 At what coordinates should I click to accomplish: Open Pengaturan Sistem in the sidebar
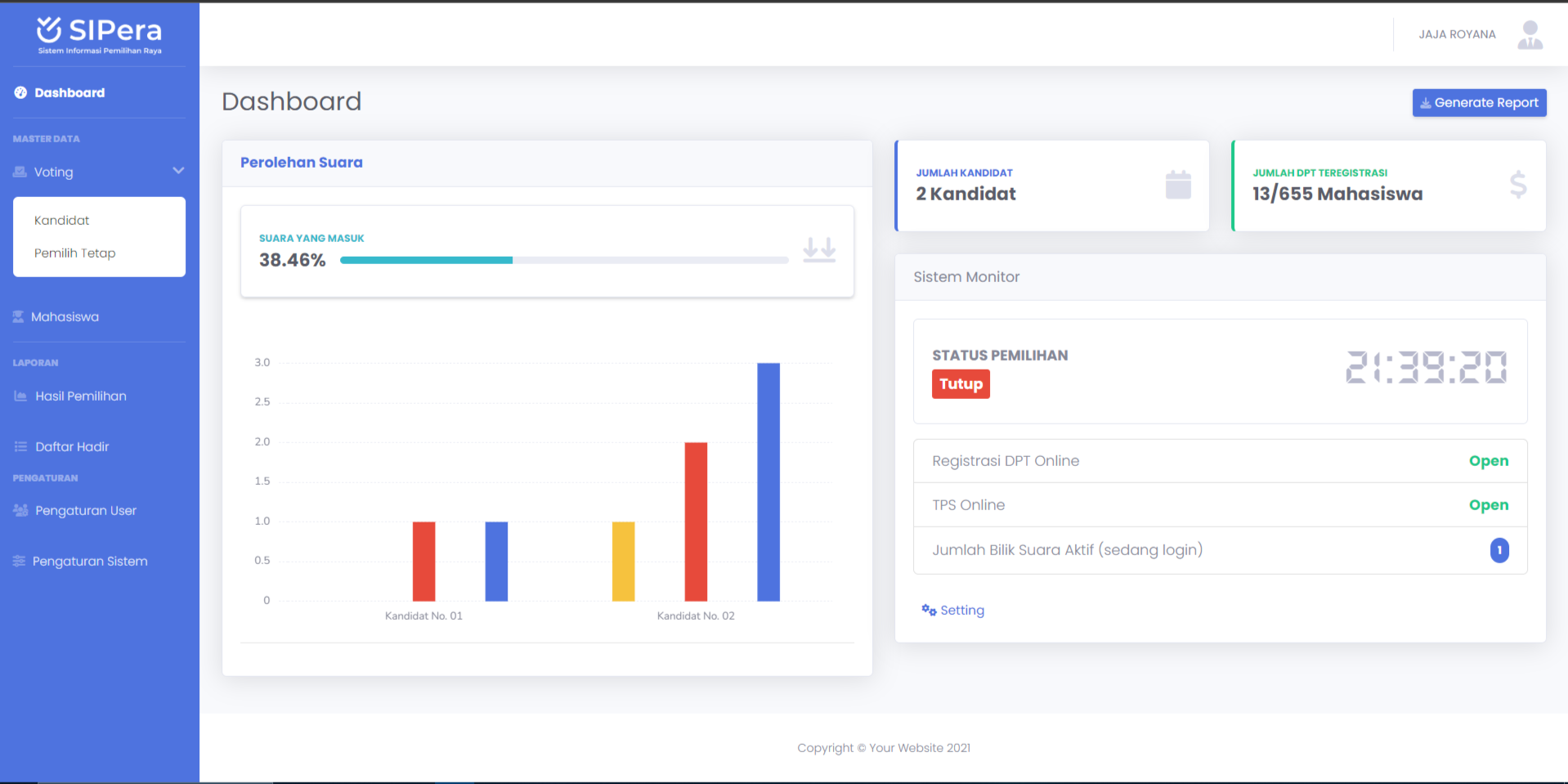(90, 562)
